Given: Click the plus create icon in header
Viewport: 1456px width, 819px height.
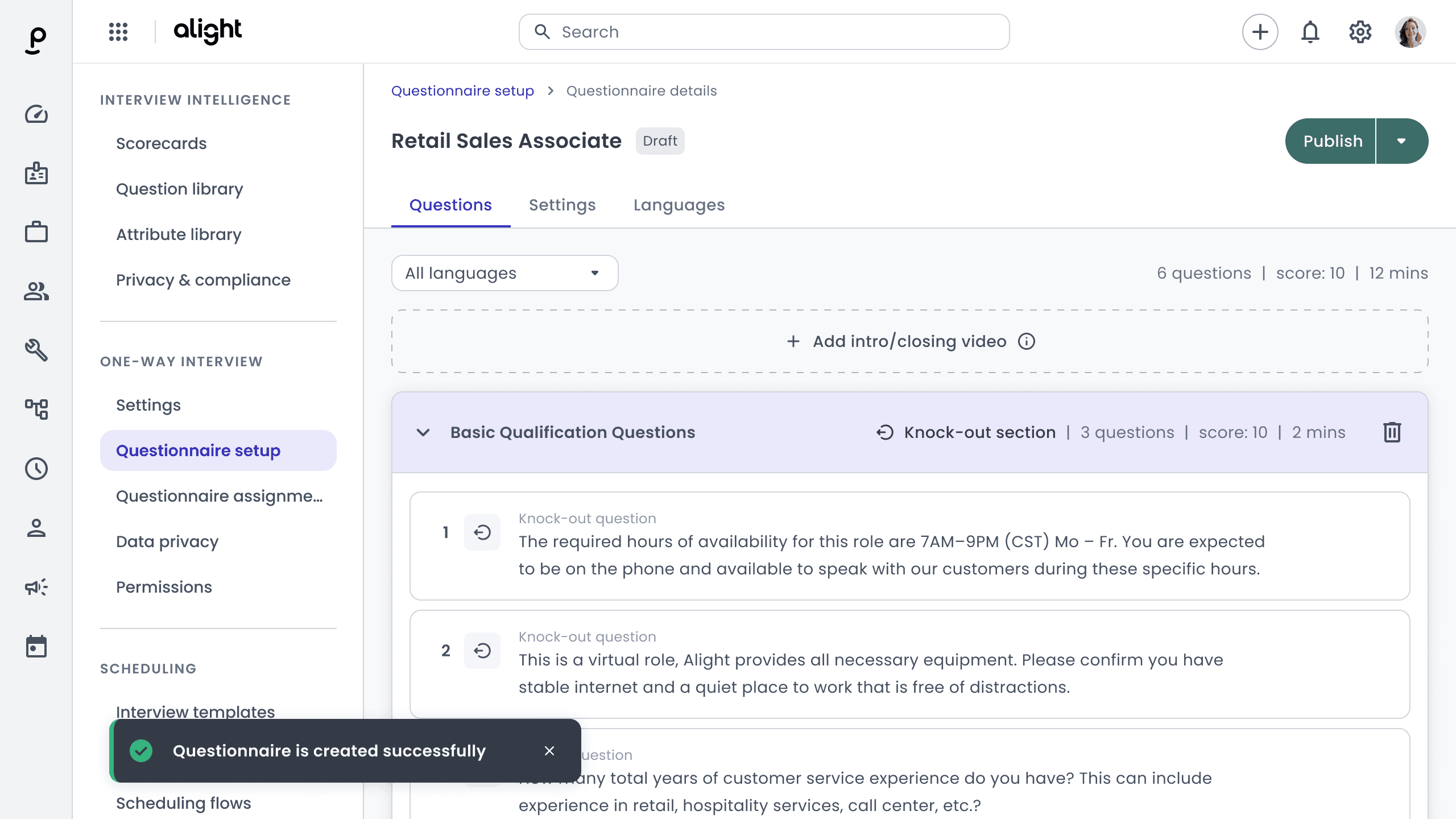Looking at the screenshot, I should [x=1260, y=32].
